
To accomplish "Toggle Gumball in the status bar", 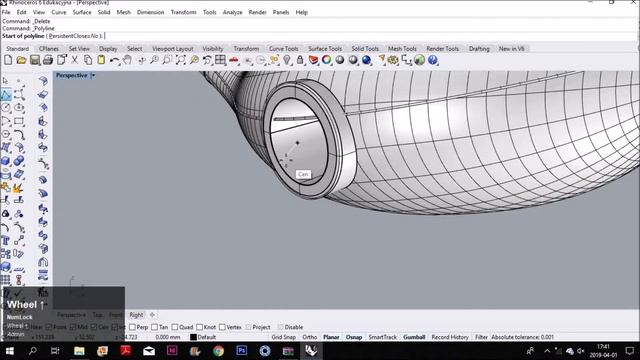I will 414,337.
